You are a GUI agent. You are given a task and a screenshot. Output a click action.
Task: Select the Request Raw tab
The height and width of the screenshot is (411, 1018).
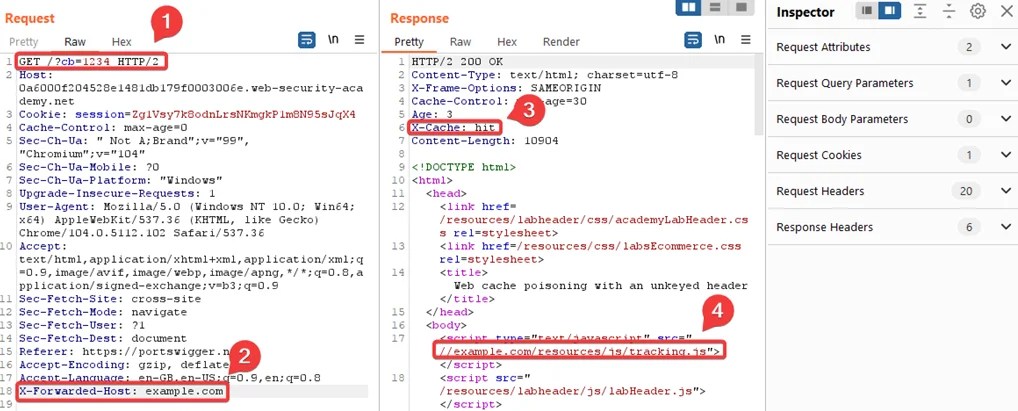75,42
